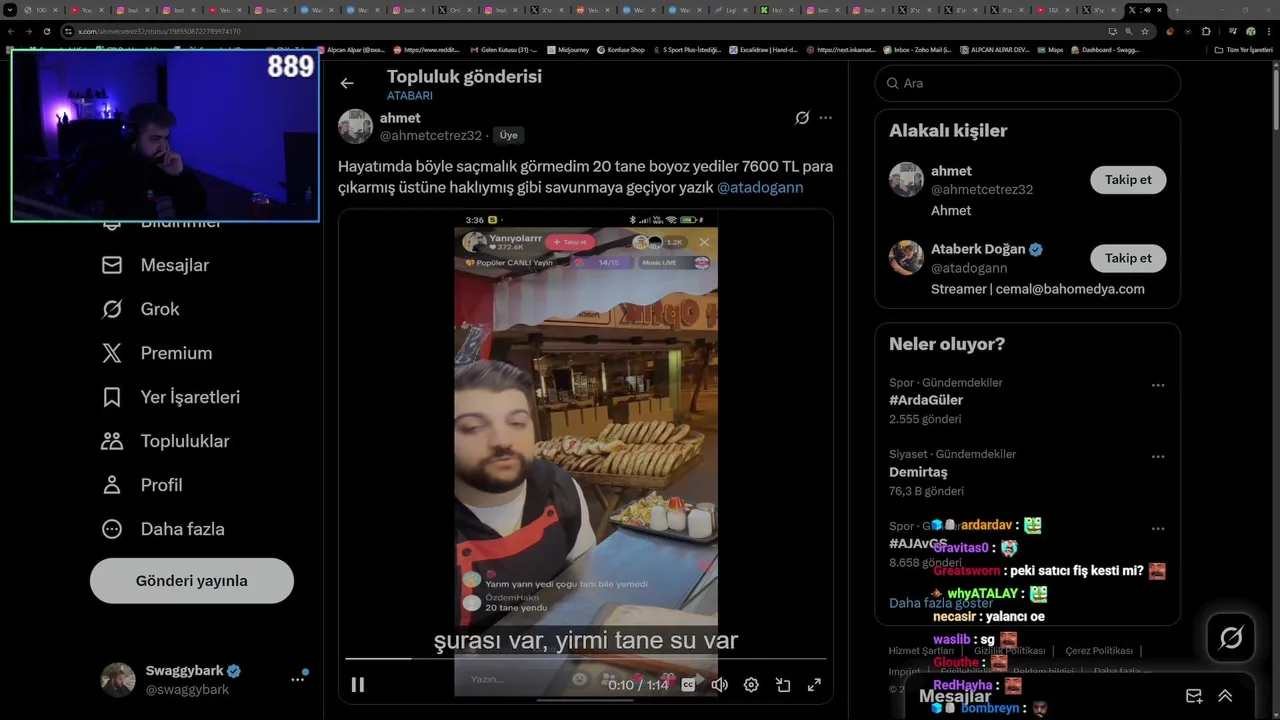This screenshot has width=1280, height=720.
Task: Open Swaggybark account switcher menu
Action: pyautogui.click(x=297, y=679)
